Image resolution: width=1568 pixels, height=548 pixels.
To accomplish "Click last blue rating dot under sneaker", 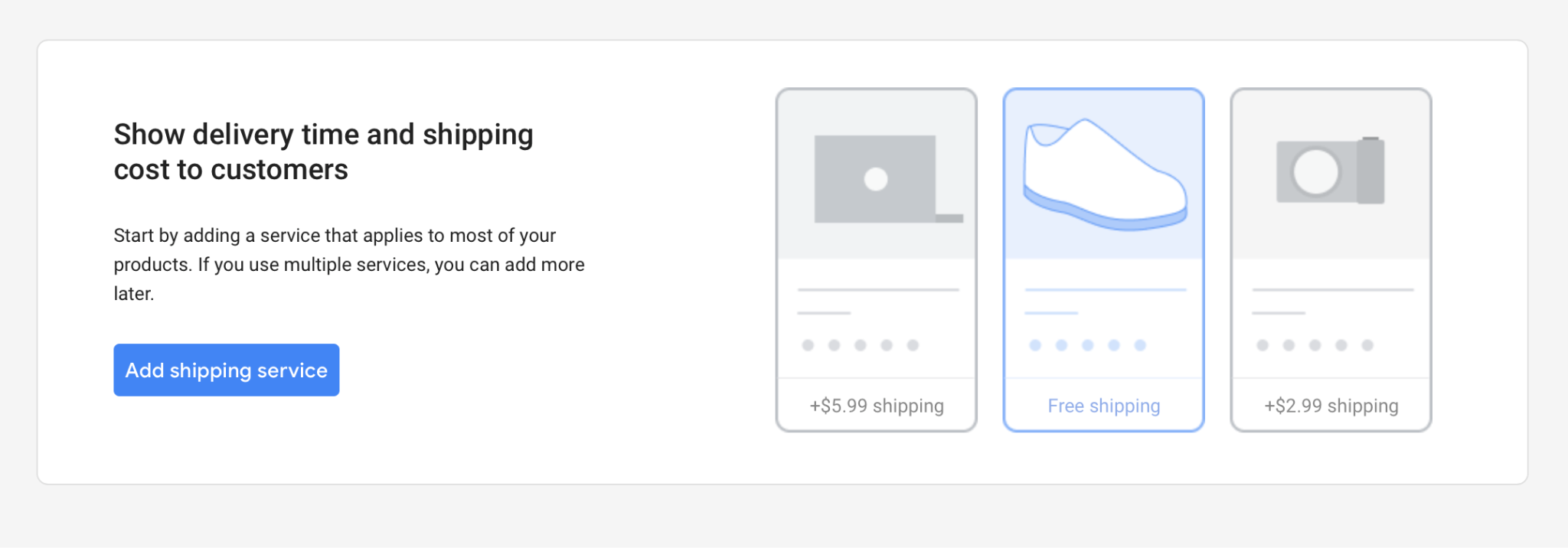I will click(1140, 345).
